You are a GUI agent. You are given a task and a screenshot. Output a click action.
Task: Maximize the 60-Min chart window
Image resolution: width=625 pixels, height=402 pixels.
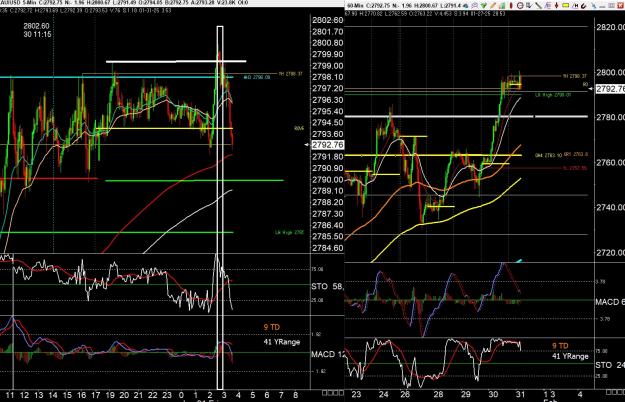[x=611, y=6]
